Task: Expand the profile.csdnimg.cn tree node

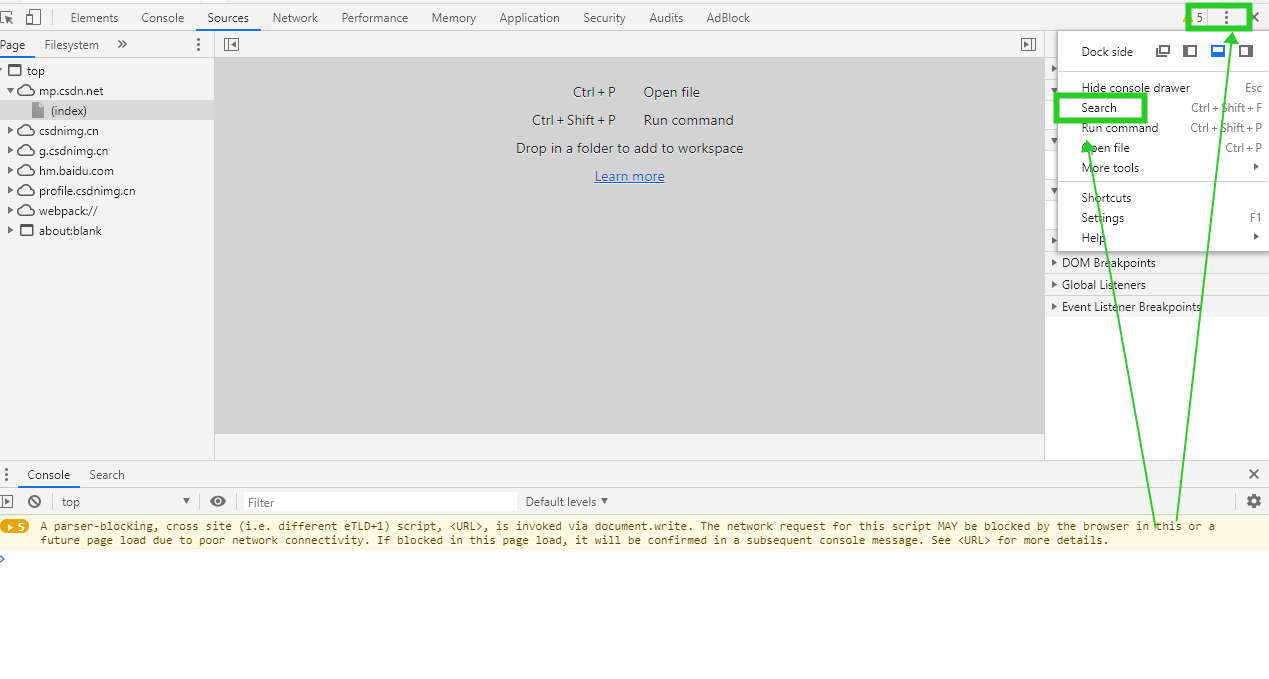Action: [11, 190]
